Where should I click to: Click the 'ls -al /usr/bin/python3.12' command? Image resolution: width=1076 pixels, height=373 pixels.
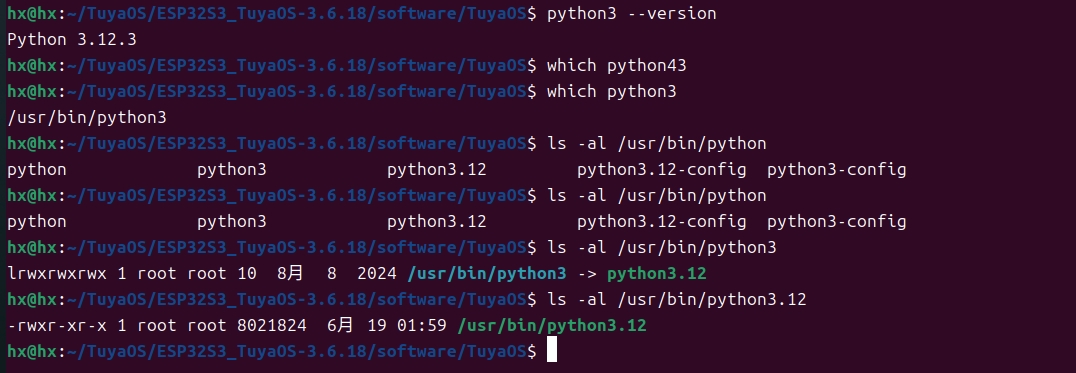click(677, 300)
